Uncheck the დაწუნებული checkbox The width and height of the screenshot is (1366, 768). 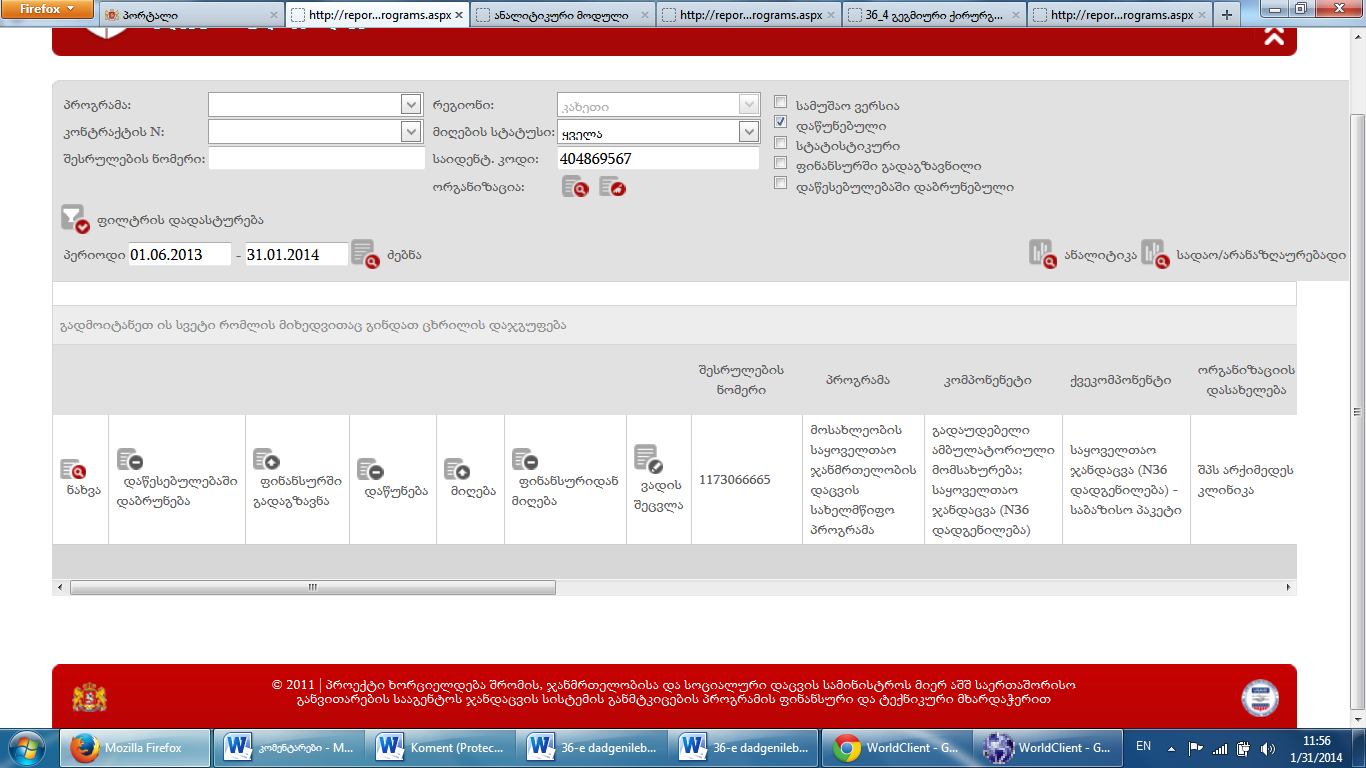[x=781, y=122]
